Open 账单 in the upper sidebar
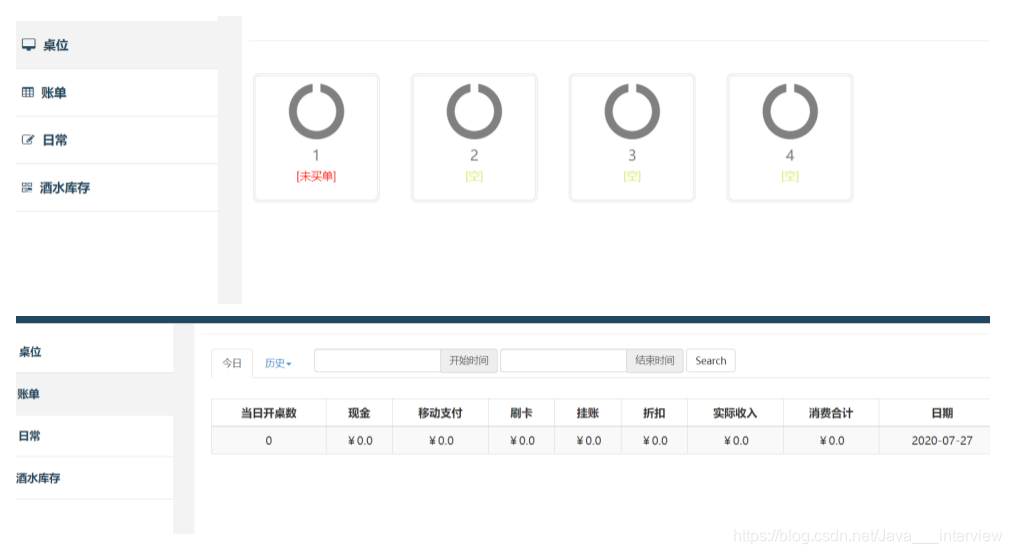This screenshot has width=1012, height=554. pos(117,92)
